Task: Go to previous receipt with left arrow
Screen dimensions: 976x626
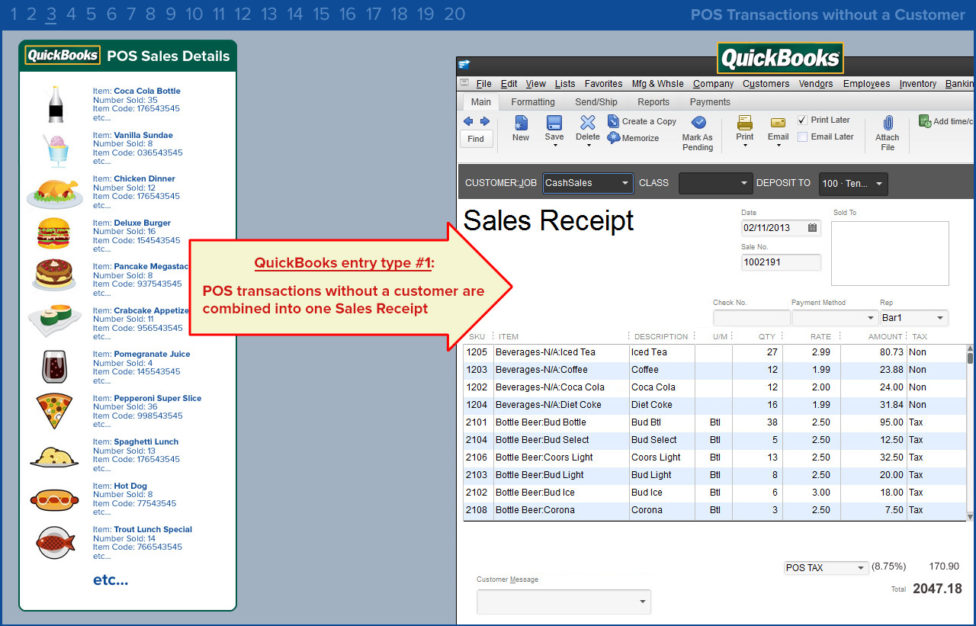Action: click(468, 121)
